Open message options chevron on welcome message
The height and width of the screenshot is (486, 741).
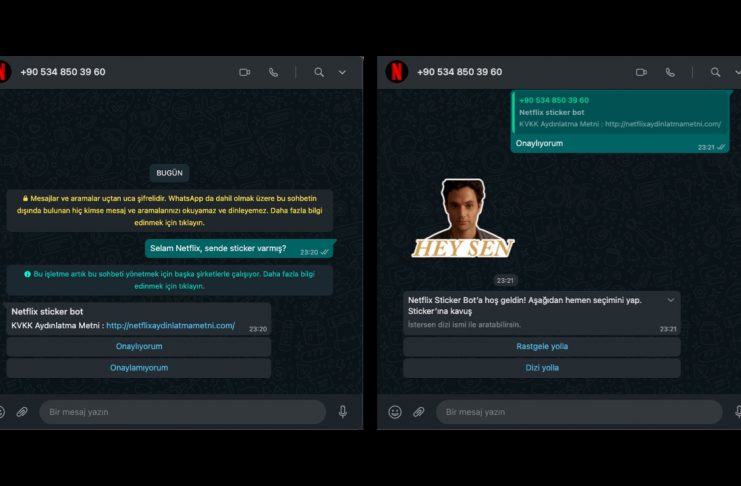tap(671, 300)
